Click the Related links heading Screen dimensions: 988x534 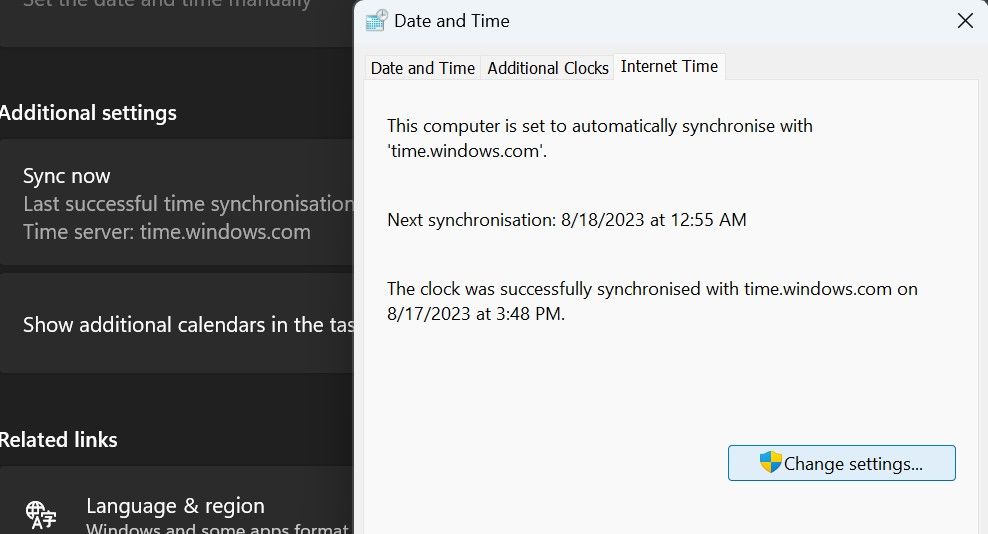pos(59,440)
